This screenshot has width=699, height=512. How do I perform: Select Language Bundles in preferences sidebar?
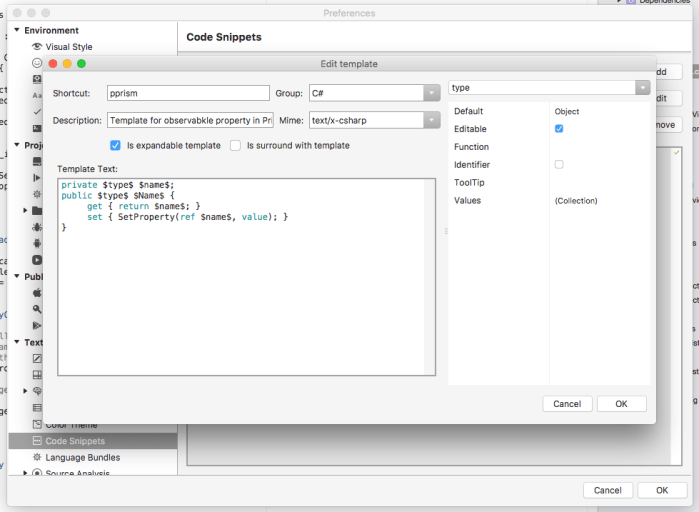tap(82, 457)
